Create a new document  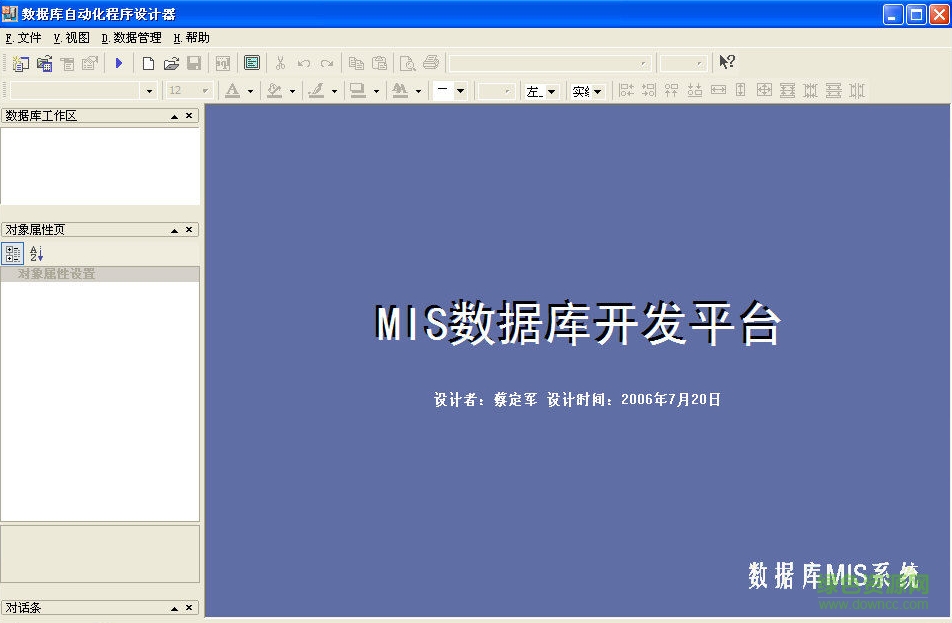147,62
